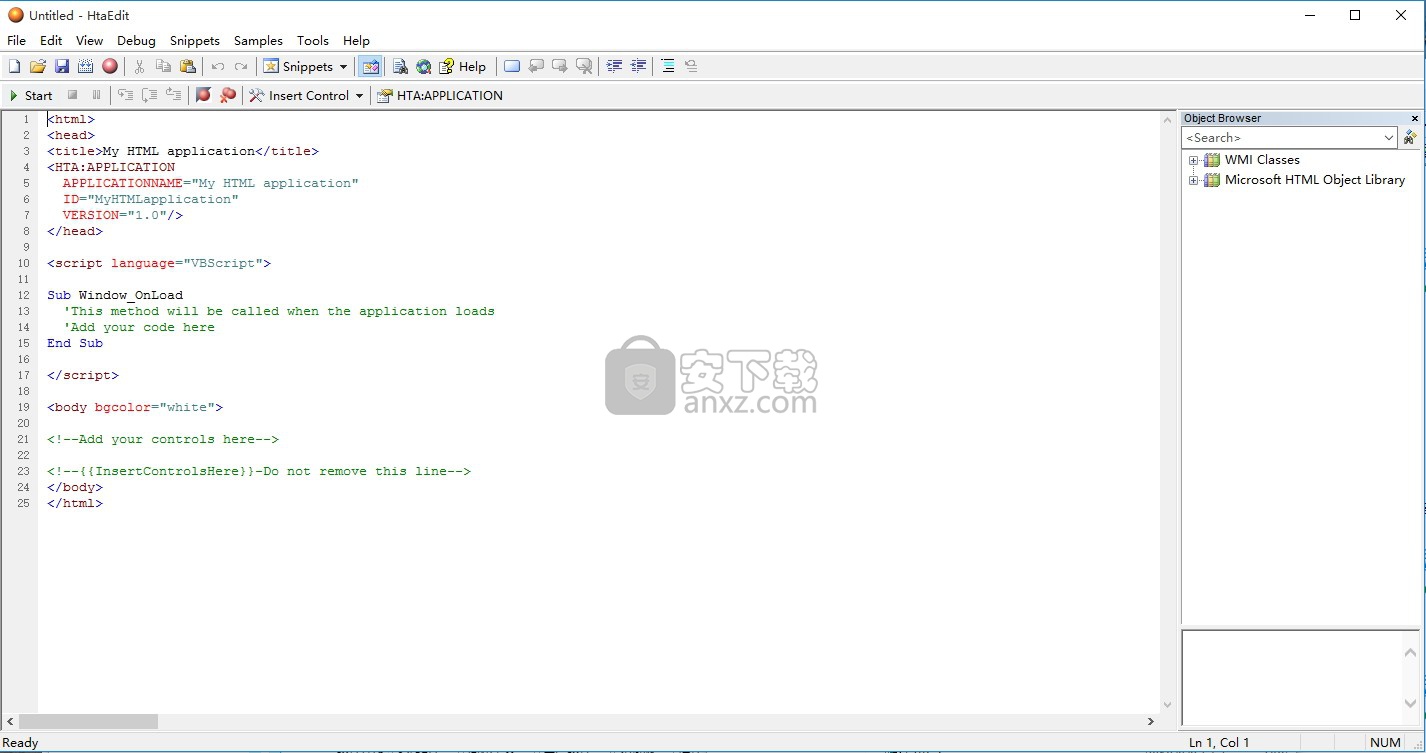Cut selection with the scissors icon
Screen dimensions: 1426x753
pos(140,67)
